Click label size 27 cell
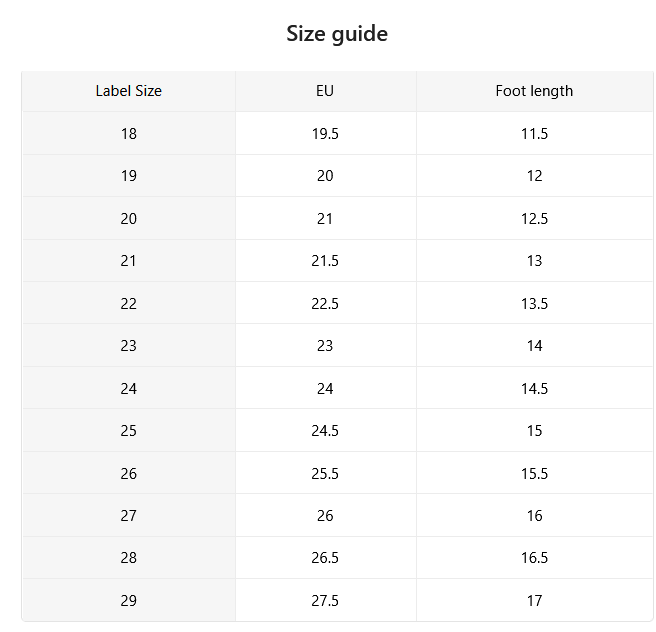Screen dimensions: 656x632 (x=128, y=515)
